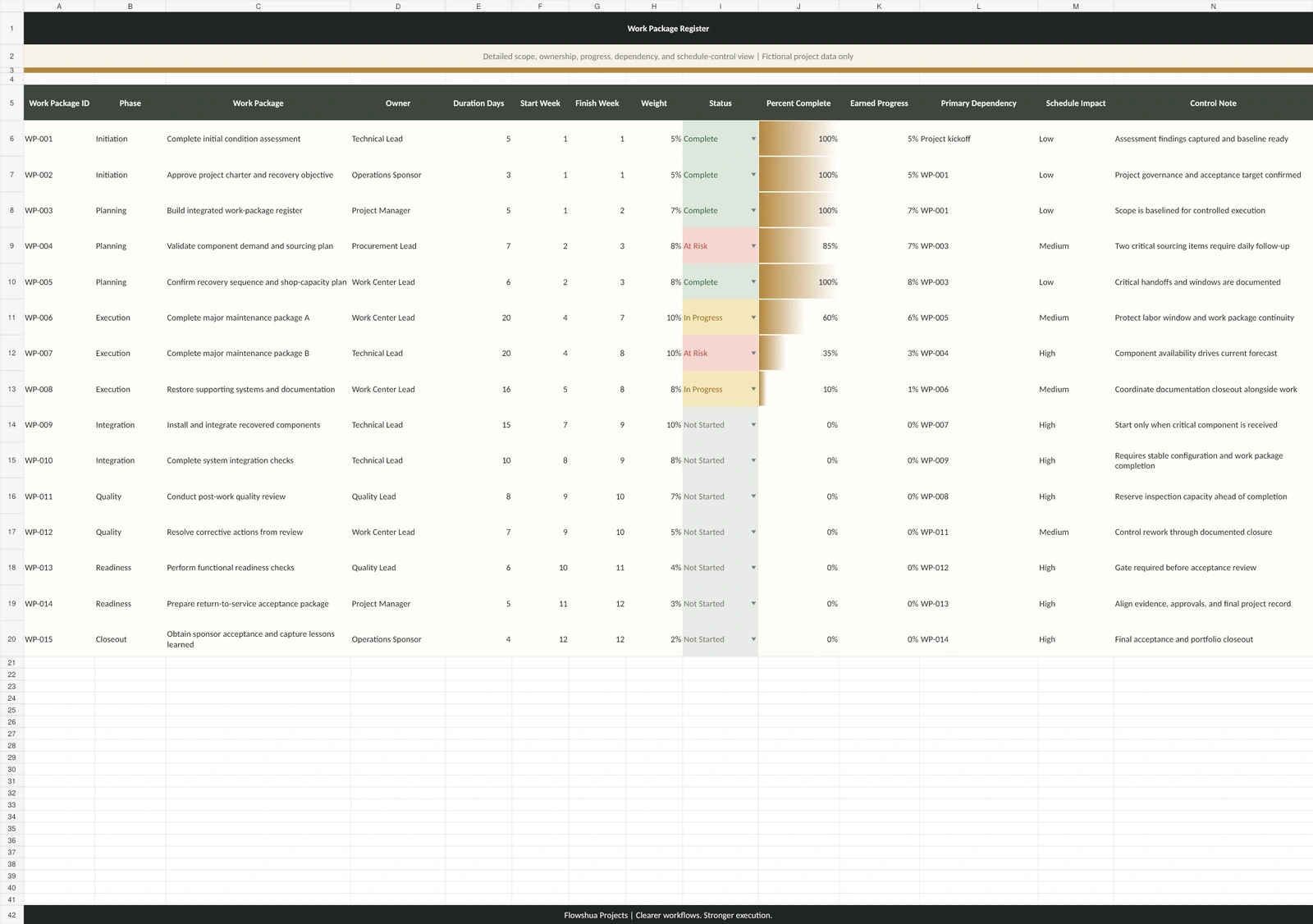Click the Work Package ID column heading
The height and width of the screenshot is (924, 1313).
59,103
